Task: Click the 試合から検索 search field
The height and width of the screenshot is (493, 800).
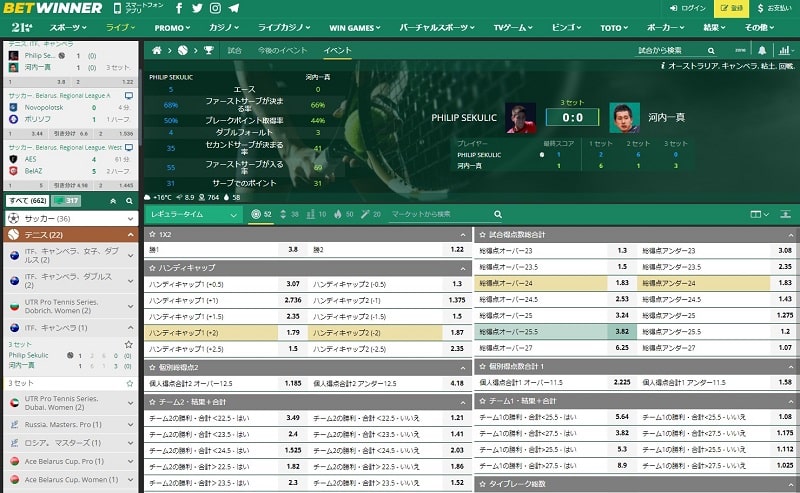Action: pyautogui.click(x=670, y=51)
